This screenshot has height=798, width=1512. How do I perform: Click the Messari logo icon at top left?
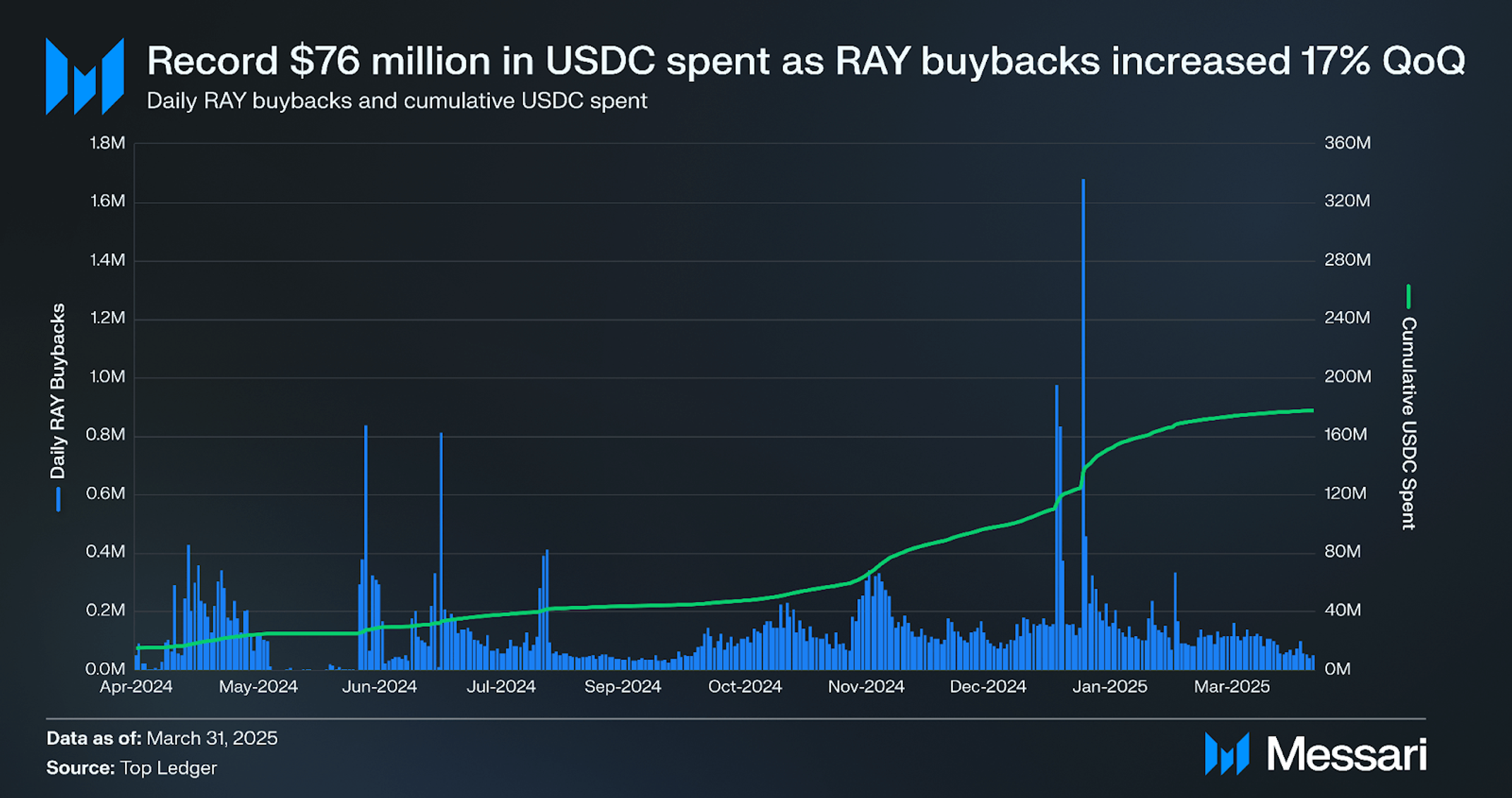pyautogui.click(x=85, y=76)
